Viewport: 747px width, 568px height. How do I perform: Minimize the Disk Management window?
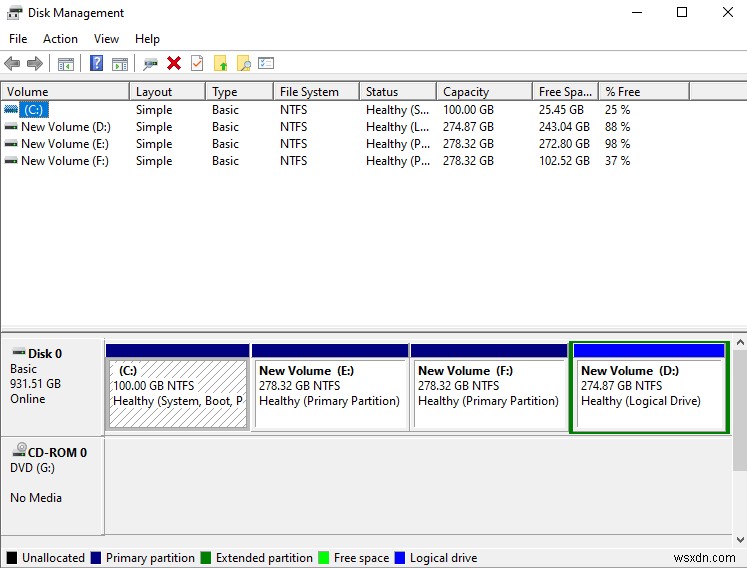[x=637, y=12]
